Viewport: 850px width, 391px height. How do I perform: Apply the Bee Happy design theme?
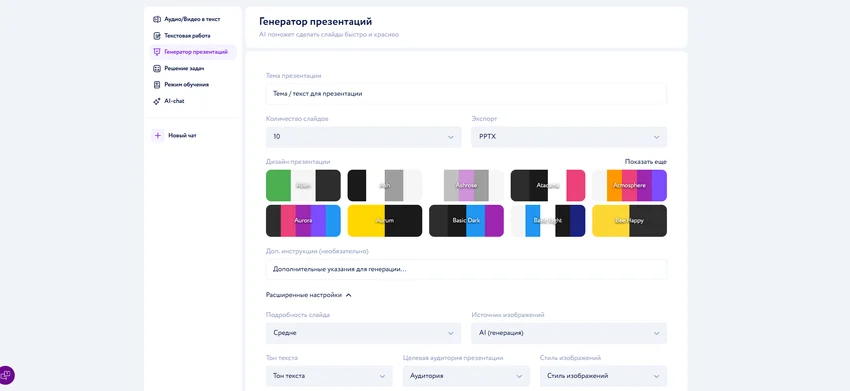pyautogui.click(x=629, y=221)
